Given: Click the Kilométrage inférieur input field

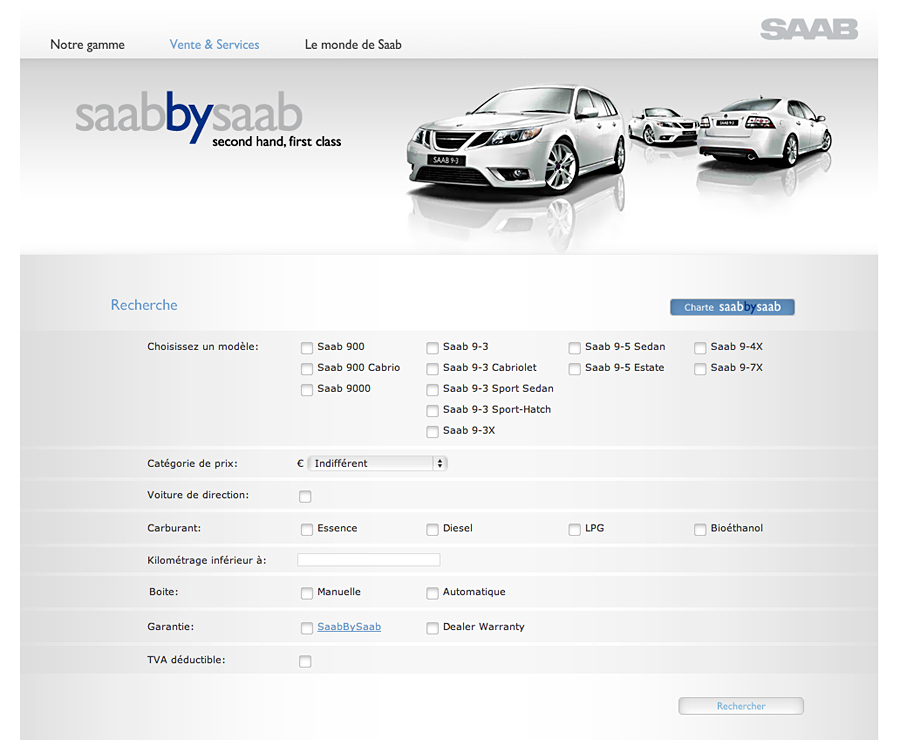Looking at the screenshot, I should (x=369, y=560).
